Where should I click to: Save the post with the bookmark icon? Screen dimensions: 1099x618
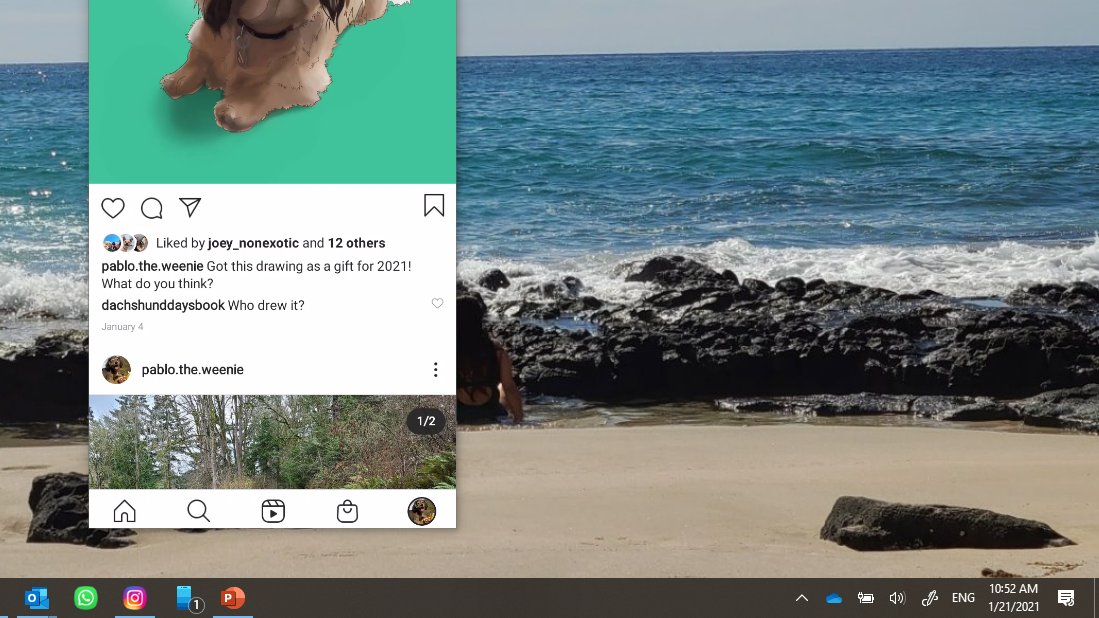[x=434, y=205]
